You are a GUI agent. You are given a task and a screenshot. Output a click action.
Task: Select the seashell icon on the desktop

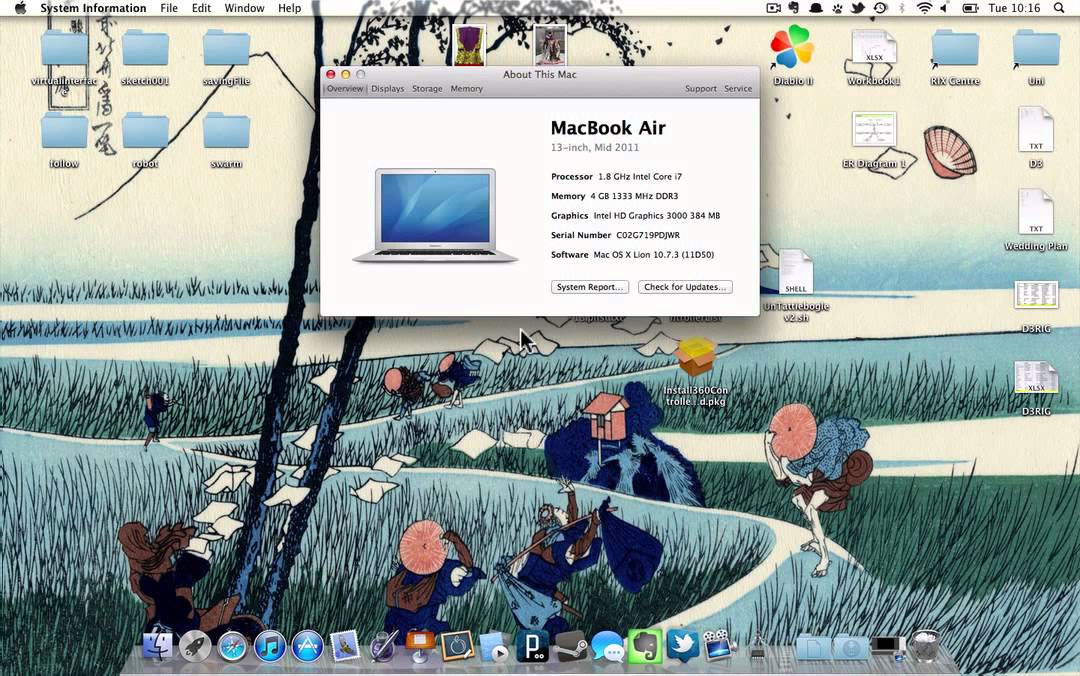949,152
